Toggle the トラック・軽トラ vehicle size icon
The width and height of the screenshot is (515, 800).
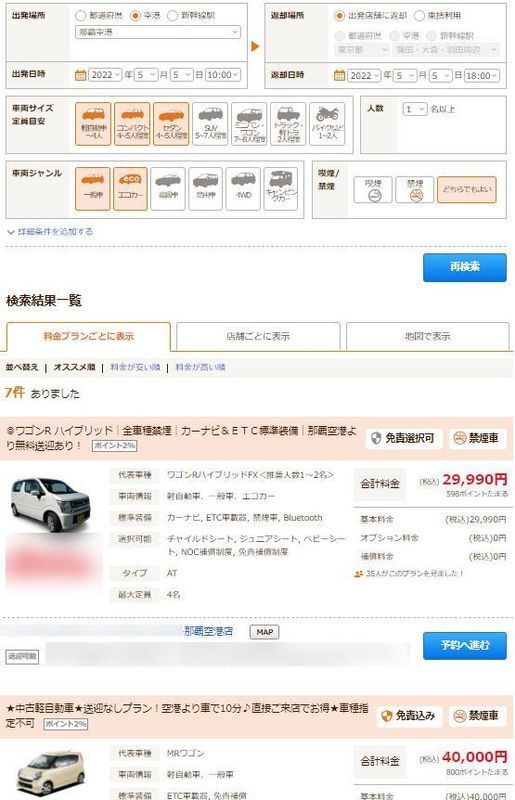click(288, 124)
